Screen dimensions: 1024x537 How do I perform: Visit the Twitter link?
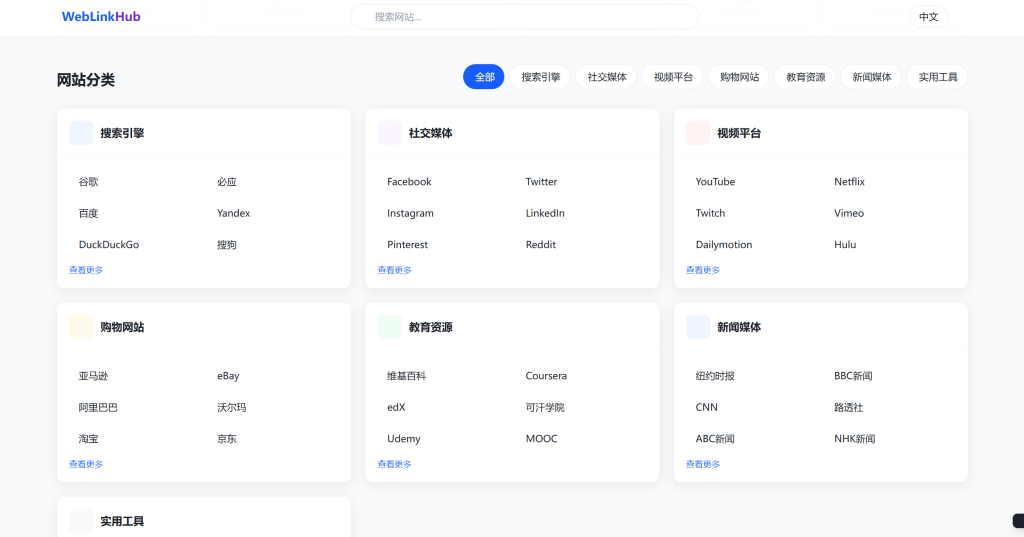tap(541, 182)
